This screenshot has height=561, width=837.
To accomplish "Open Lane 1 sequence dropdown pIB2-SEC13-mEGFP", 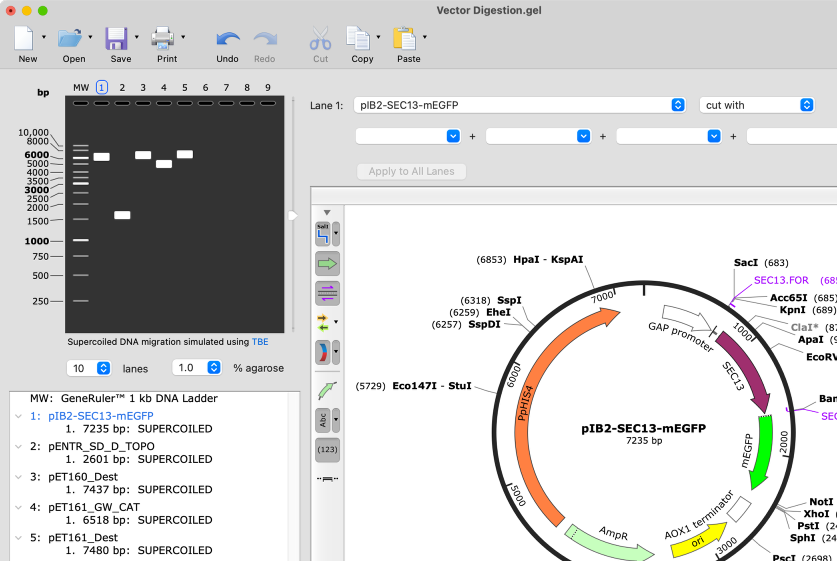I will tap(519, 105).
